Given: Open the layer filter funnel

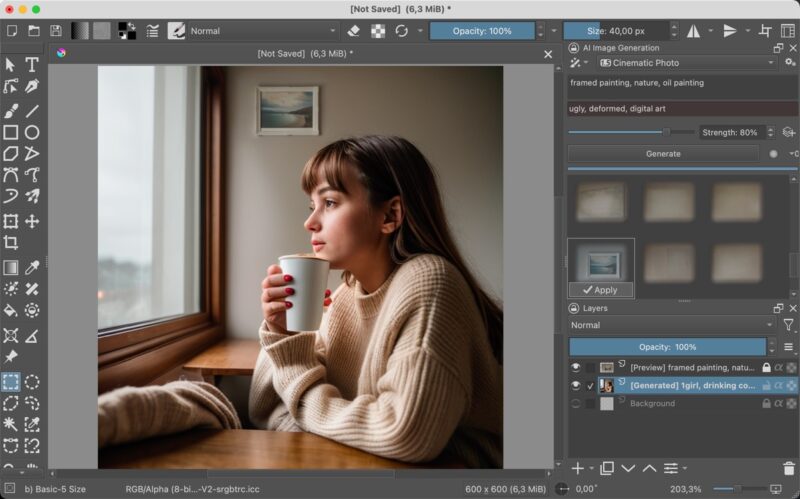Looking at the screenshot, I should click(788, 325).
